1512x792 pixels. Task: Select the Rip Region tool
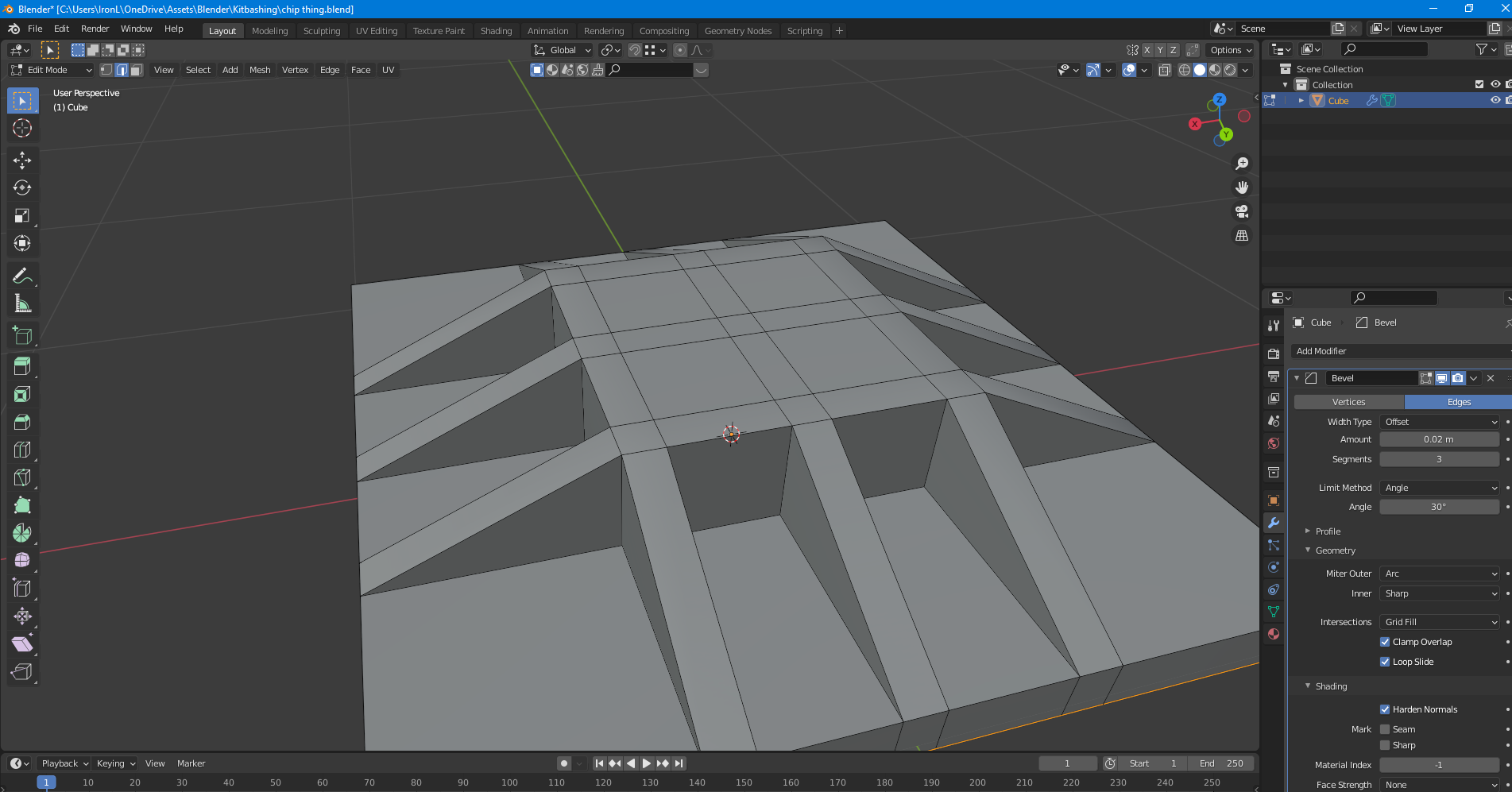pyautogui.click(x=22, y=672)
